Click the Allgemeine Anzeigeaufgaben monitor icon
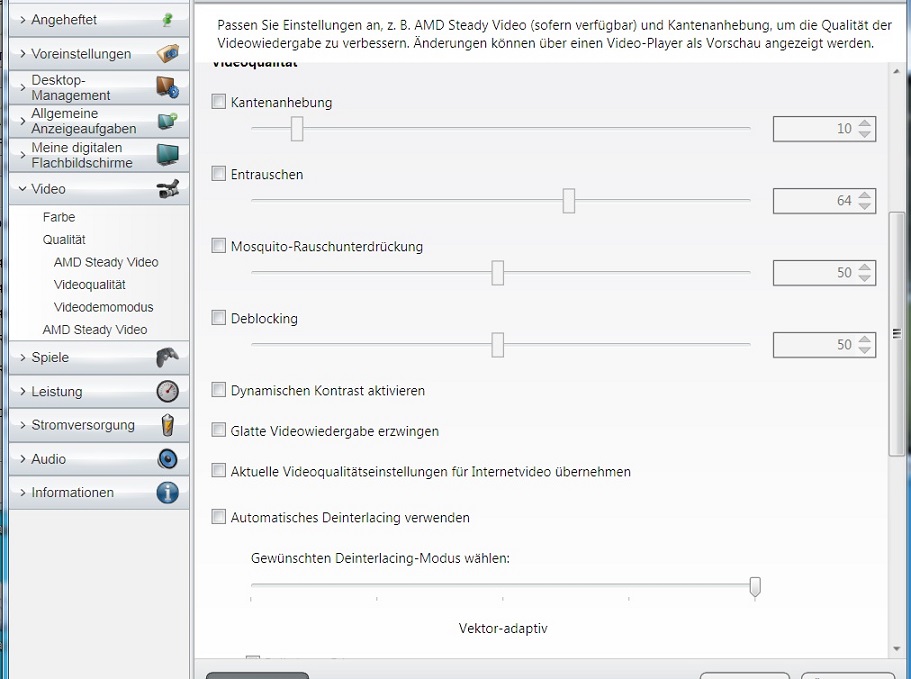 [167, 121]
